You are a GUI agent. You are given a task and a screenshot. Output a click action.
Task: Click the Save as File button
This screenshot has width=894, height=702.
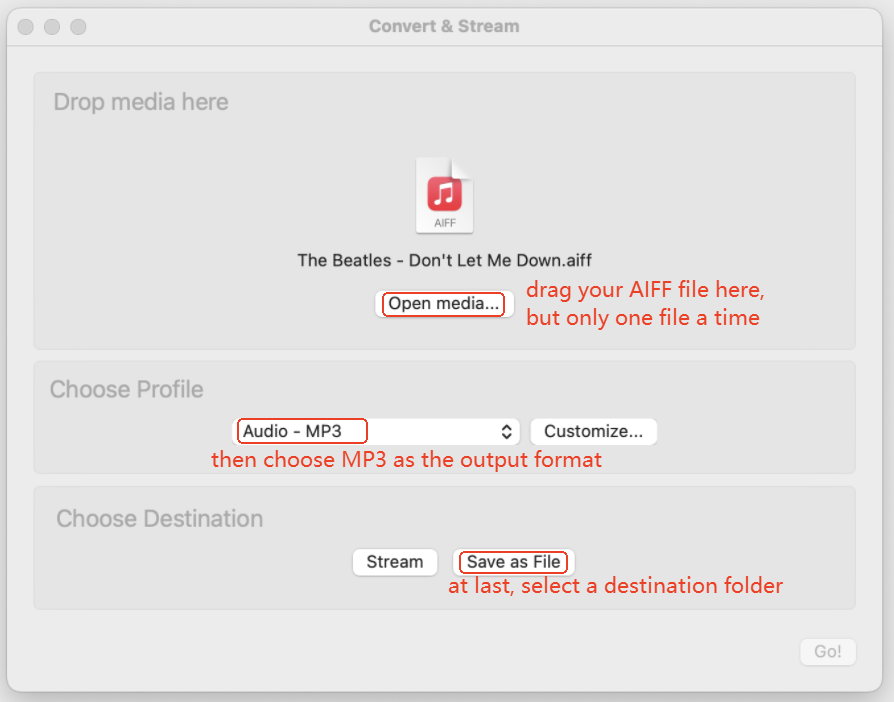[514, 562]
